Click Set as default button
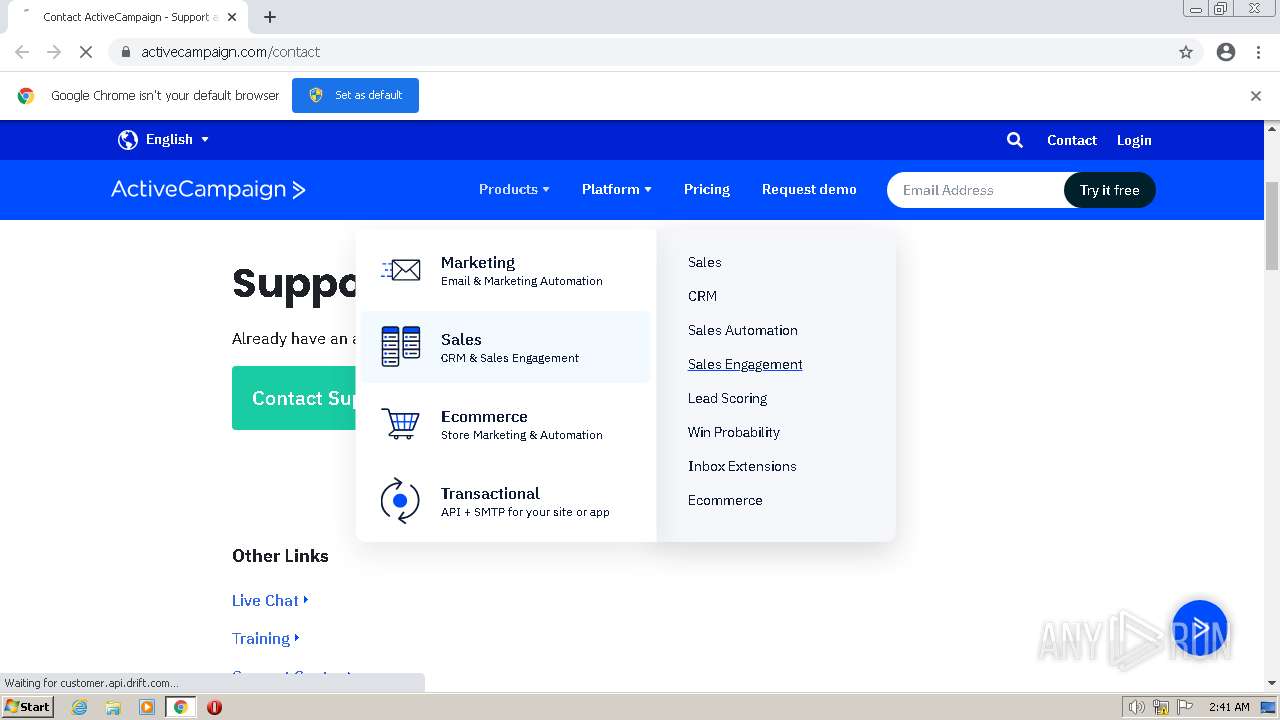 tap(355, 95)
